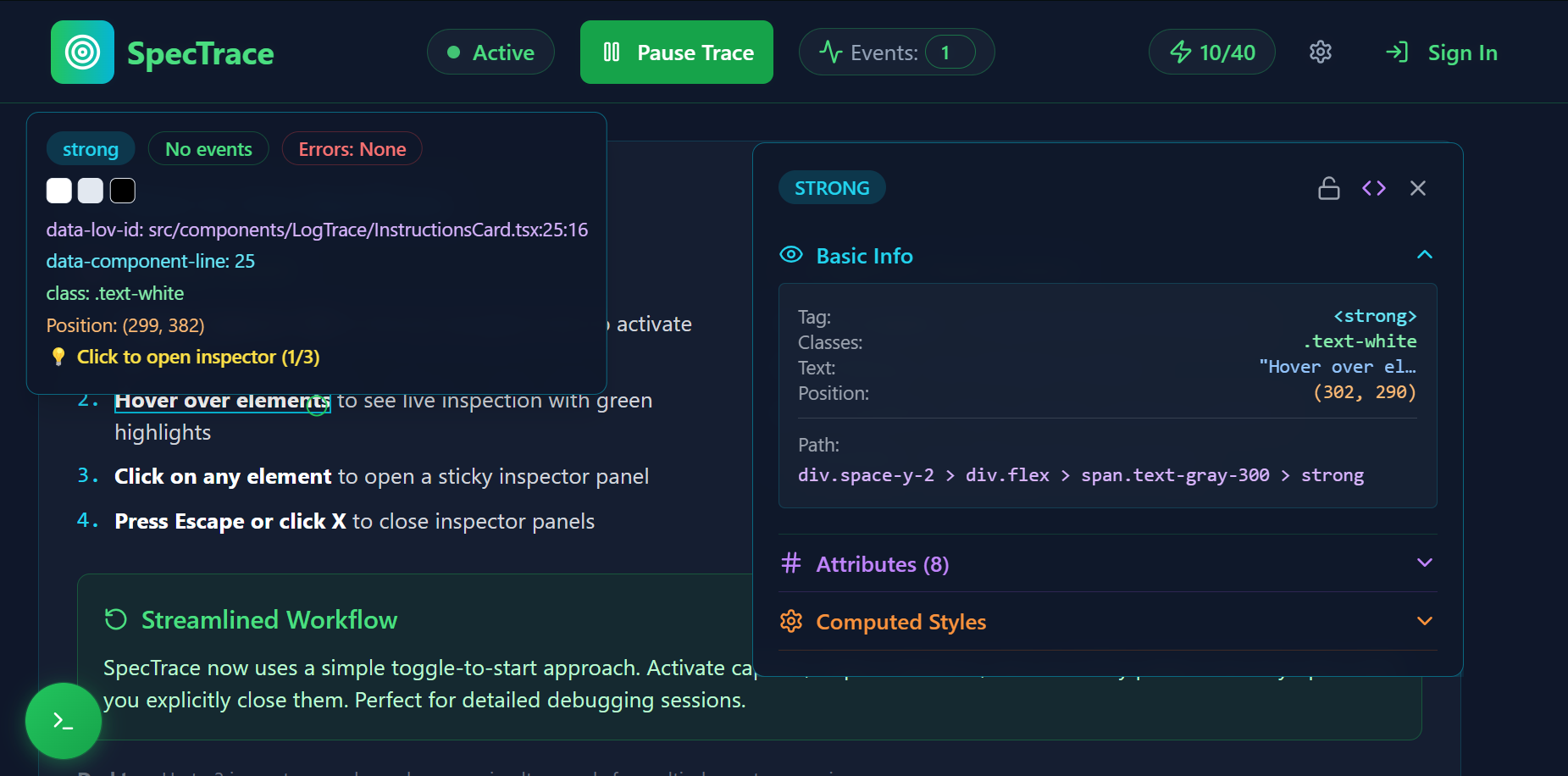Click the 'Errors: None' chip in tooltip
This screenshot has width=1568, height=776.
pos(352,149)
